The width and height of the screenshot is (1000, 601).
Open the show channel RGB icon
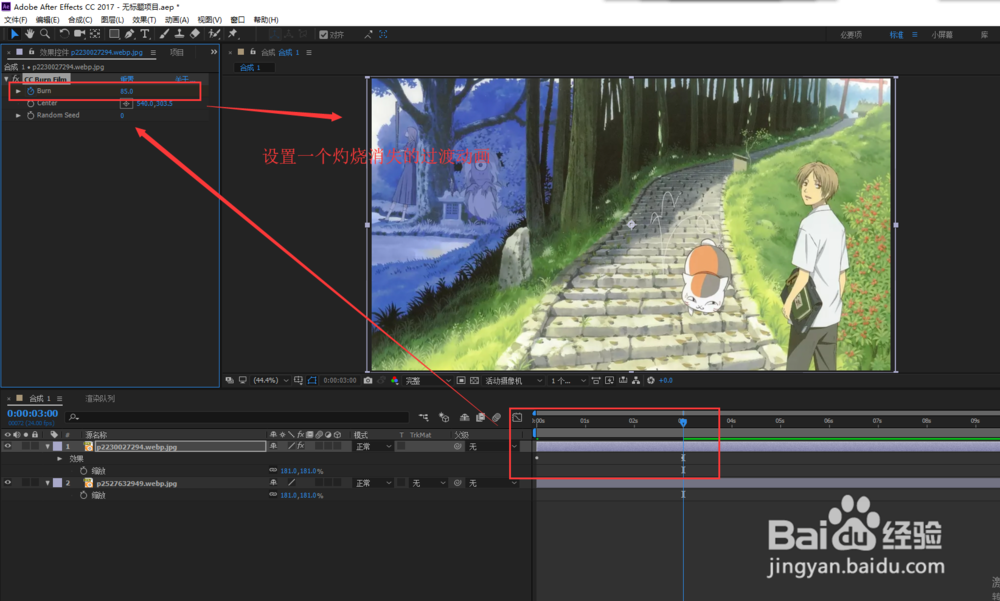[x=395, y=380]
